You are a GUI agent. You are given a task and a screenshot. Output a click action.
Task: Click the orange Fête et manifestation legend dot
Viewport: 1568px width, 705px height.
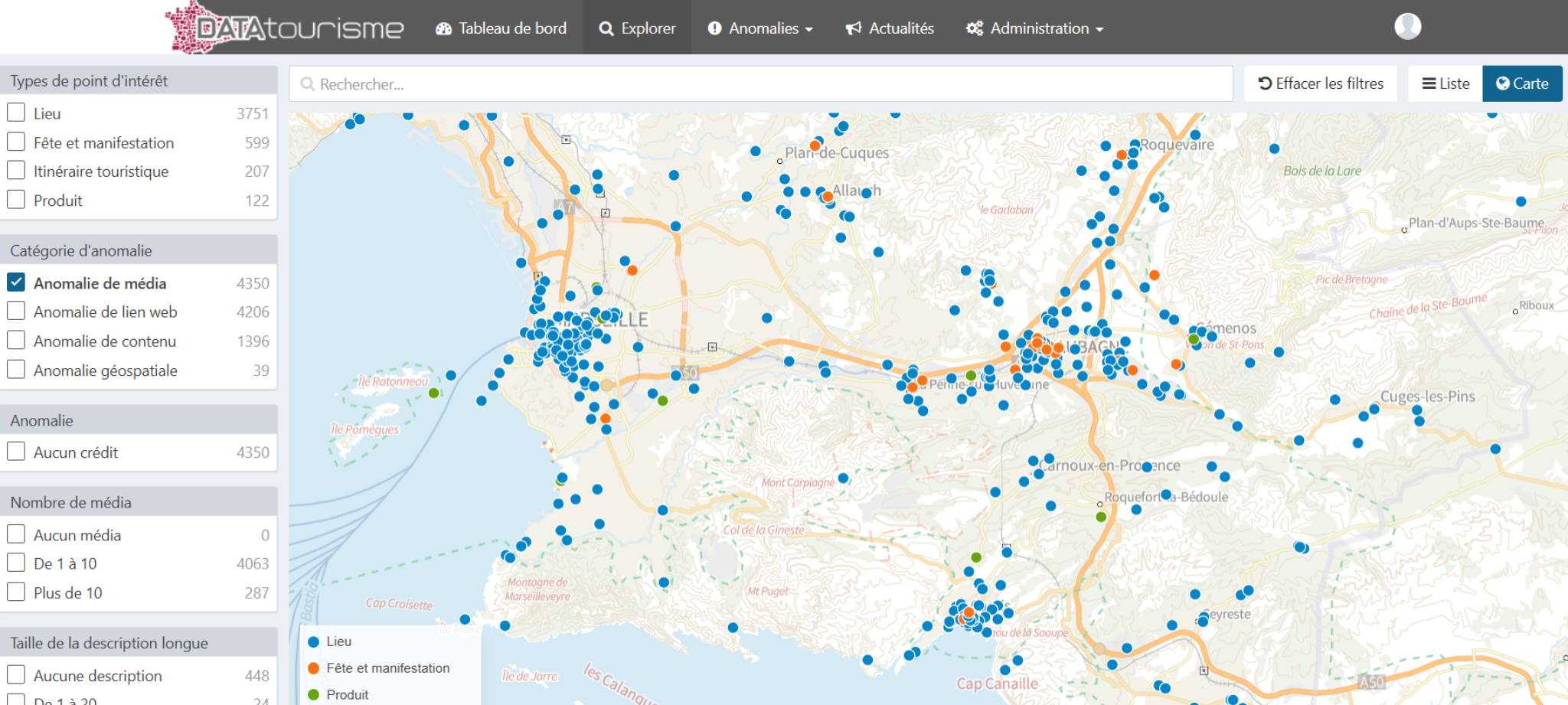click(313, 668)
